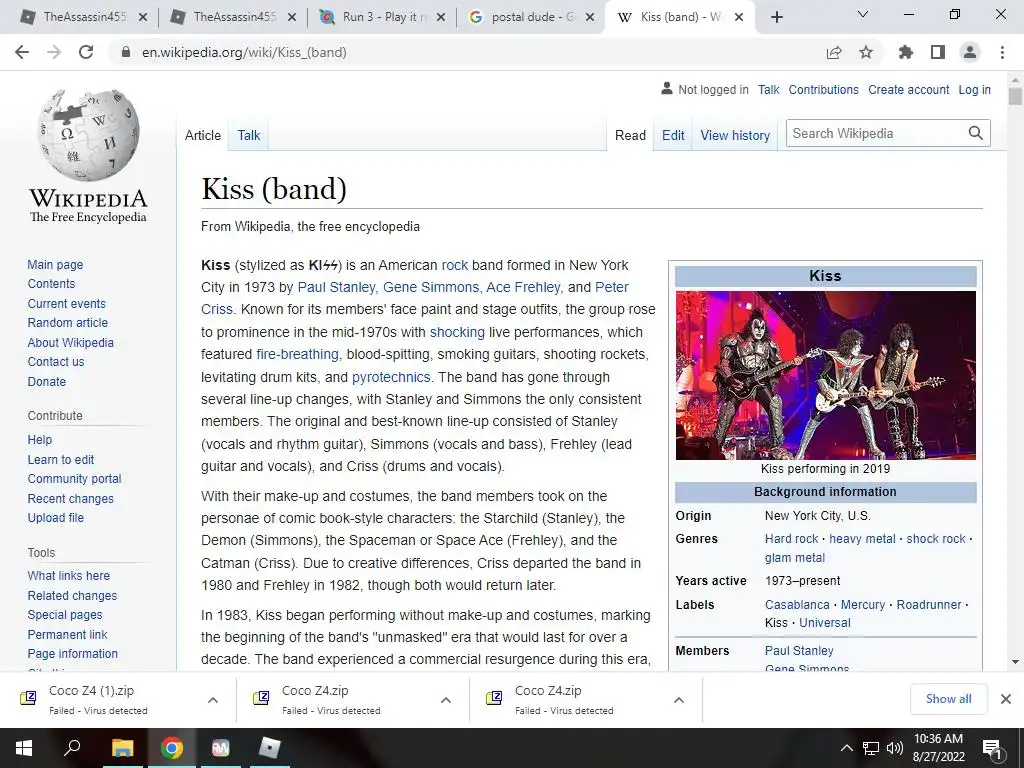Open the Create account link

point(908,89)
